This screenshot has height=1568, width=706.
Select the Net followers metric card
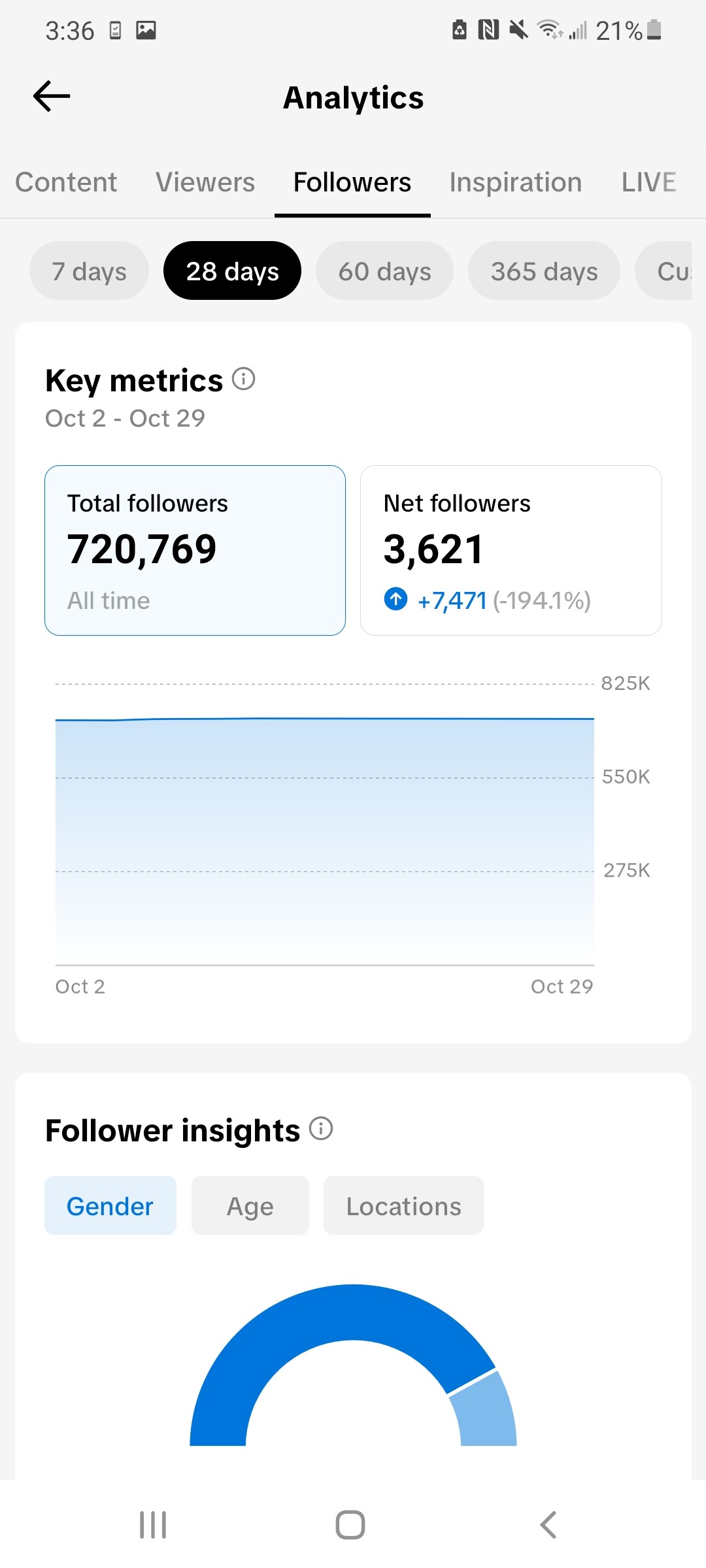[x=511, y=550]
